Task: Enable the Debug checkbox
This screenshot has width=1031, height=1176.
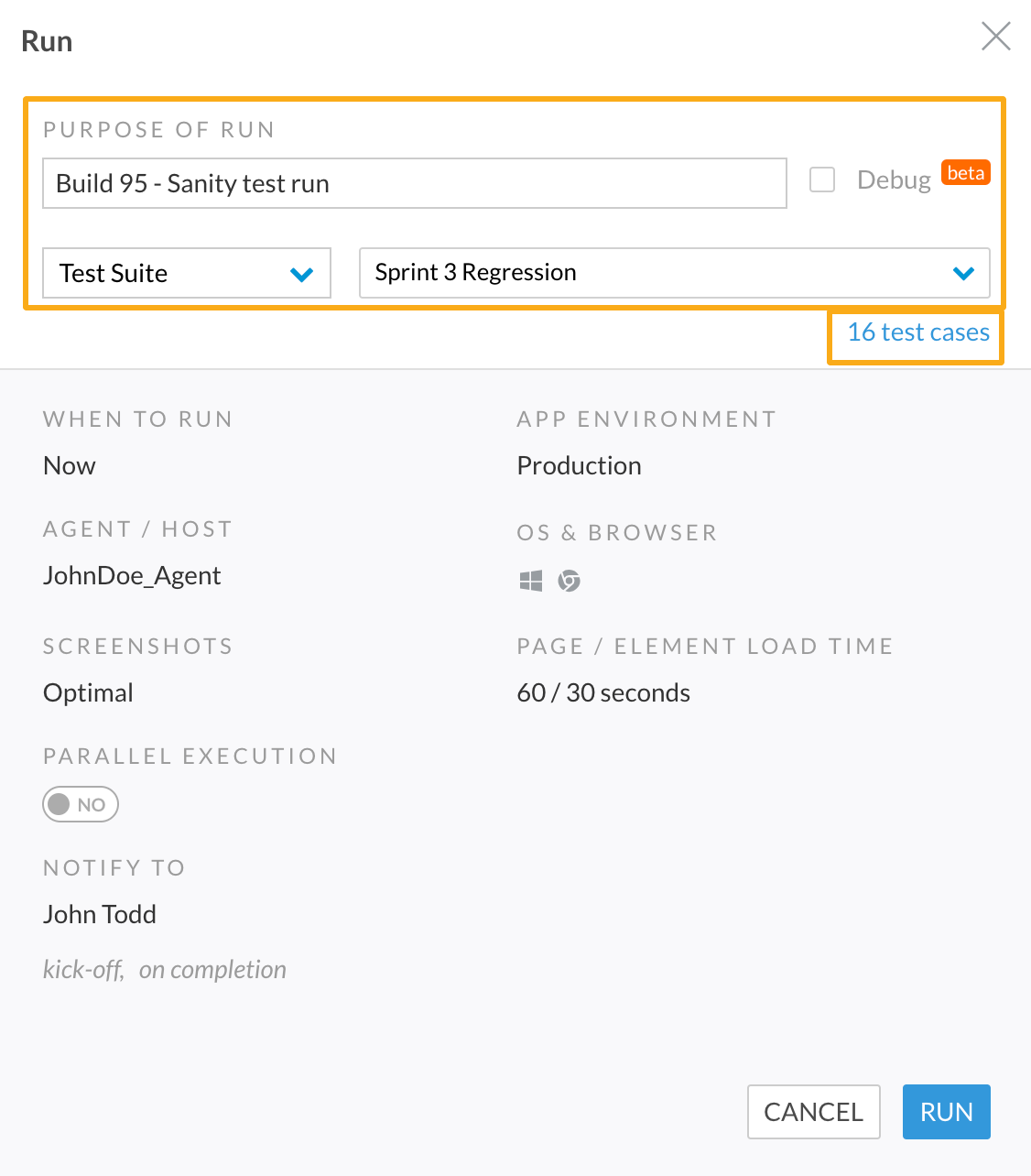Action: point(822,180)
